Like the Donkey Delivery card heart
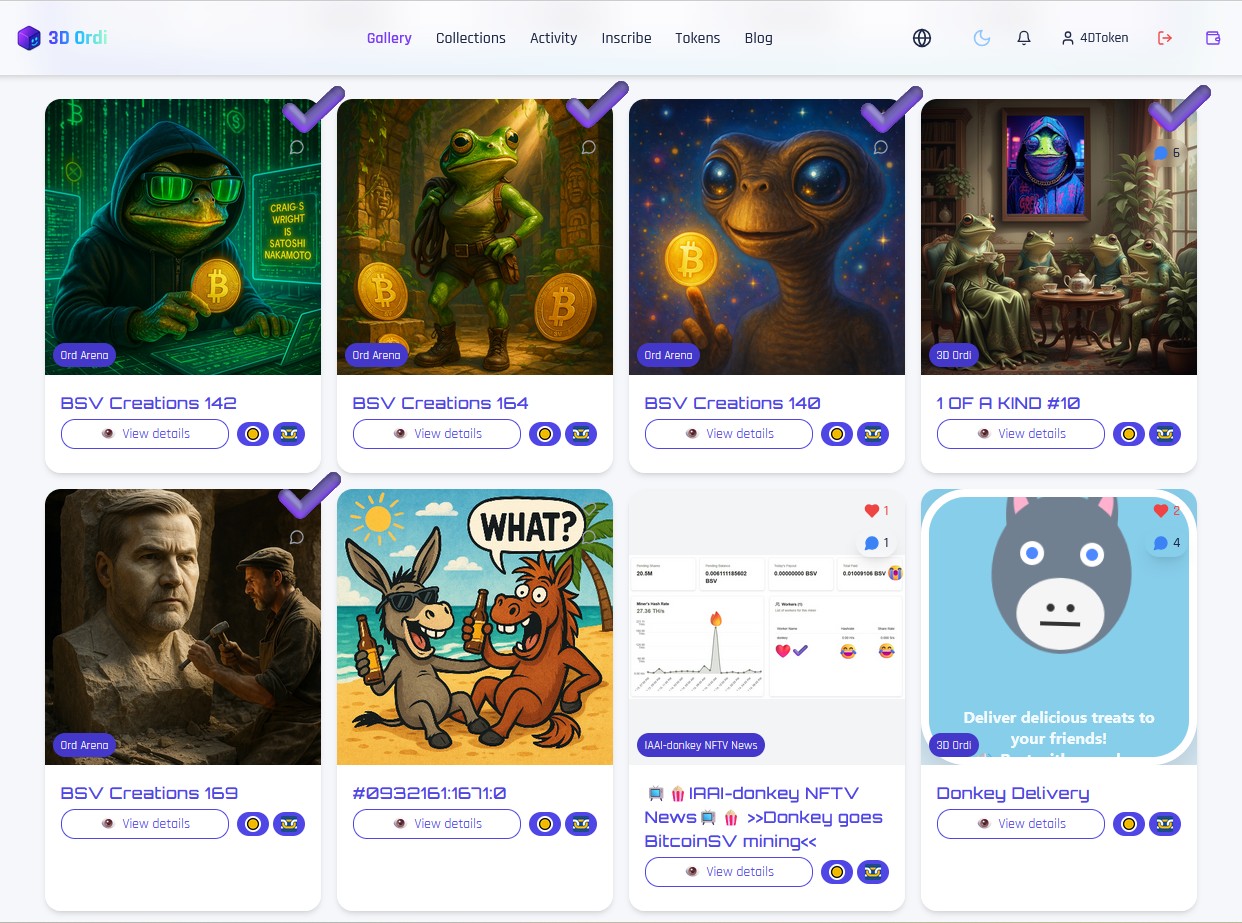Viewport: 1242px width, 923px height. point(1168,511)
